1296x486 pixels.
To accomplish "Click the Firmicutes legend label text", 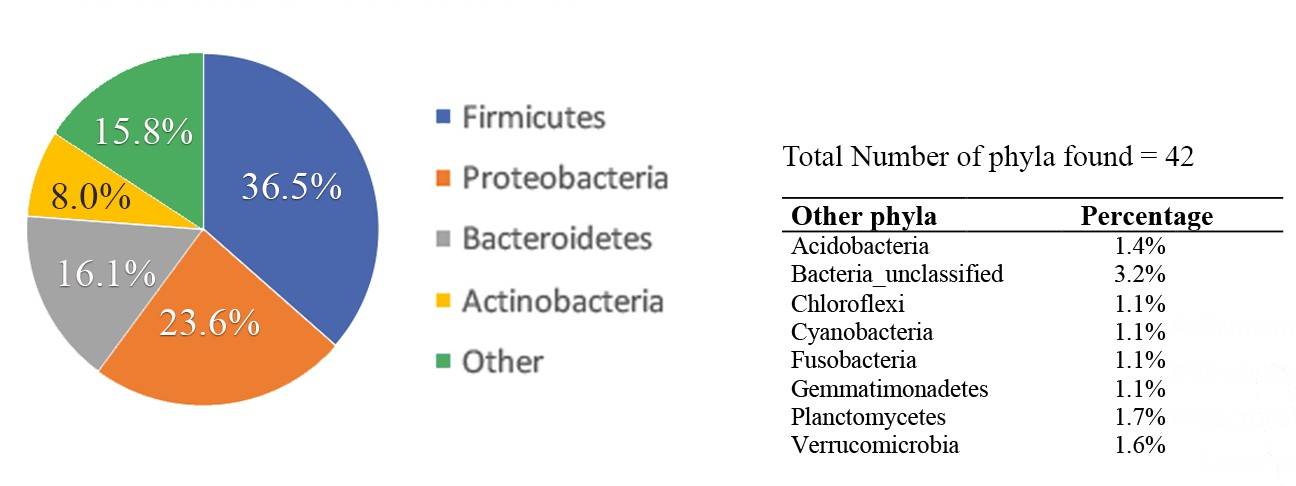I will (533, 118).
